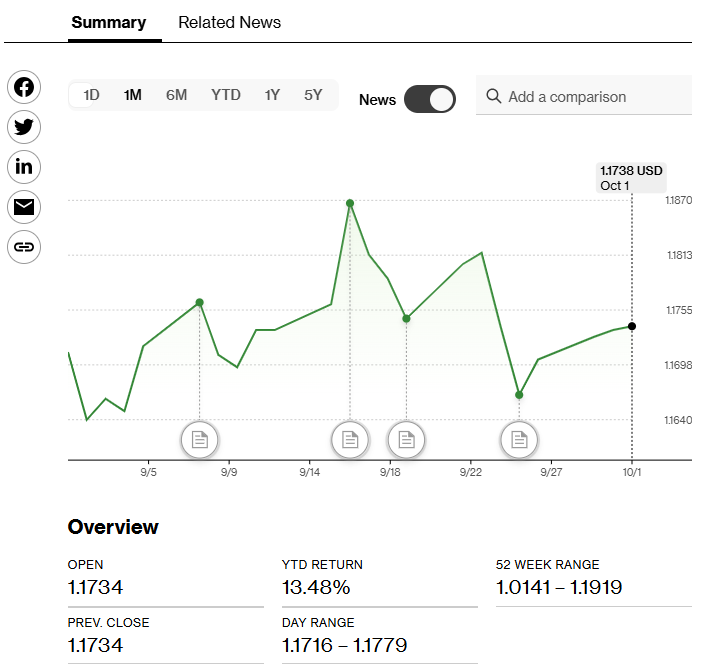The width and height of the screenshot is (714, 671).
Task: Show year-to-date YTD chart
Action: point(225,95)
